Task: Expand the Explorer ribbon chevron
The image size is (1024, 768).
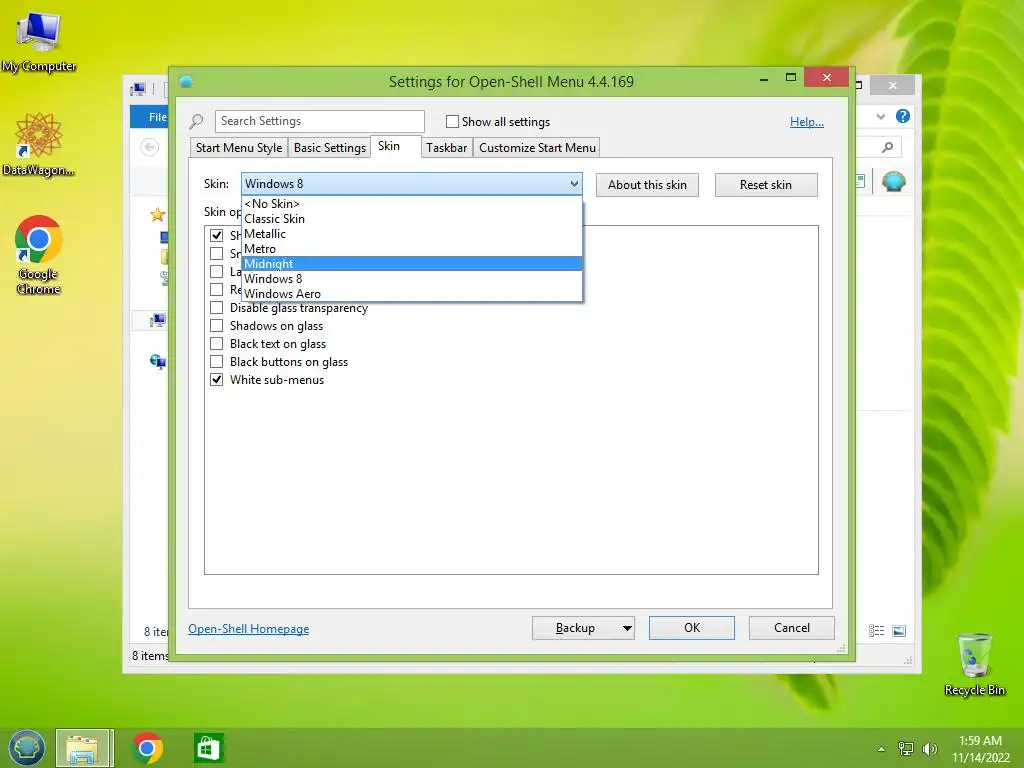Action: (881, 116)
